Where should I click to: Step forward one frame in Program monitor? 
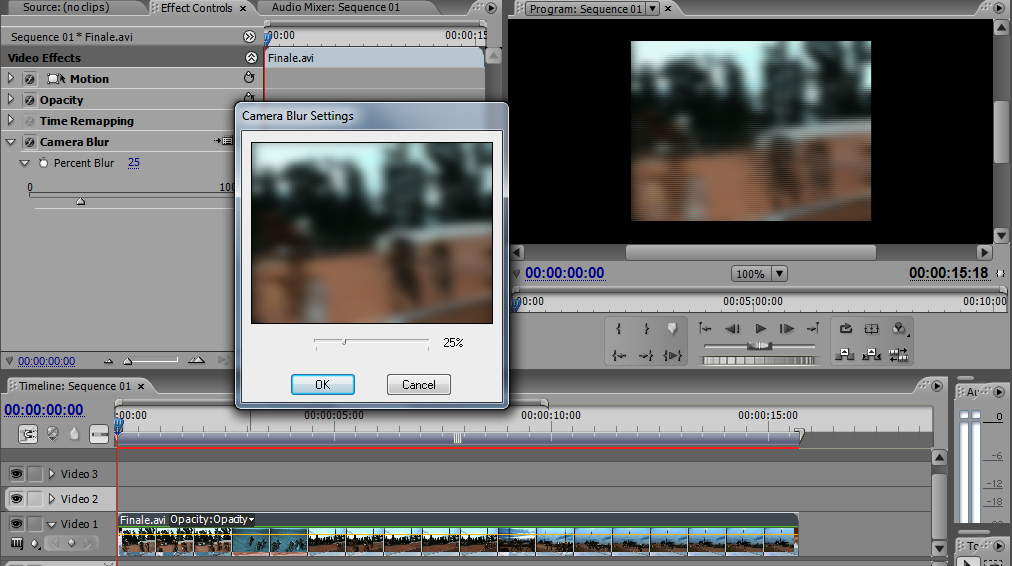point(787,328)
